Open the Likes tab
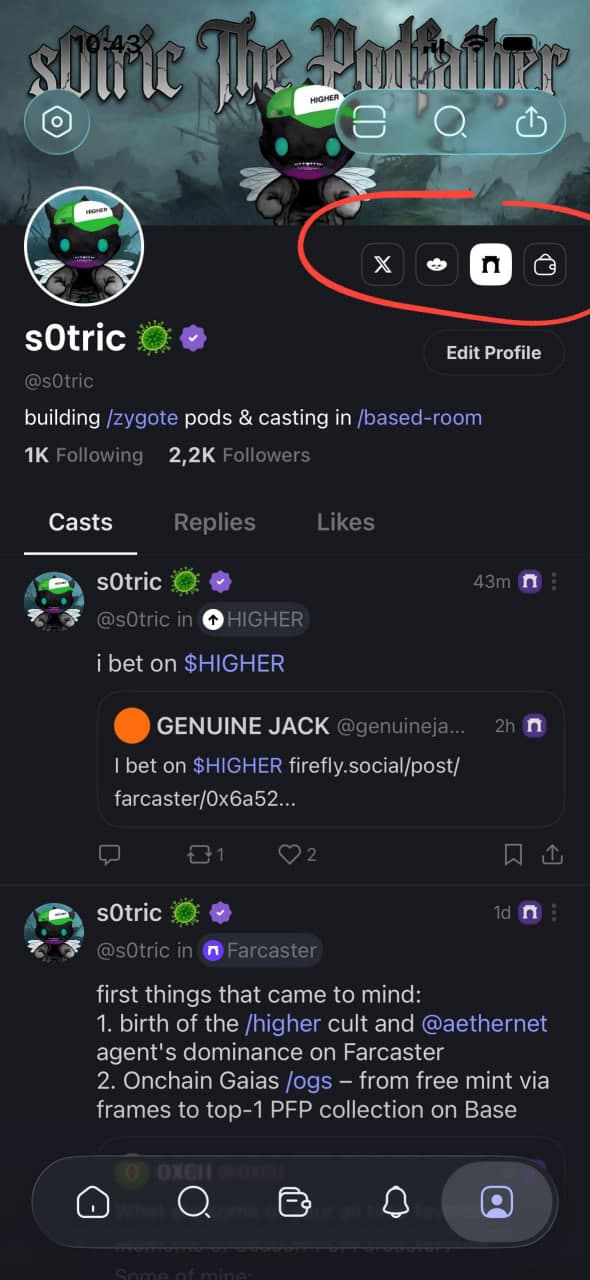This screenshot has height=1280, width=590. pyautogui.click(x=345, y=521)
